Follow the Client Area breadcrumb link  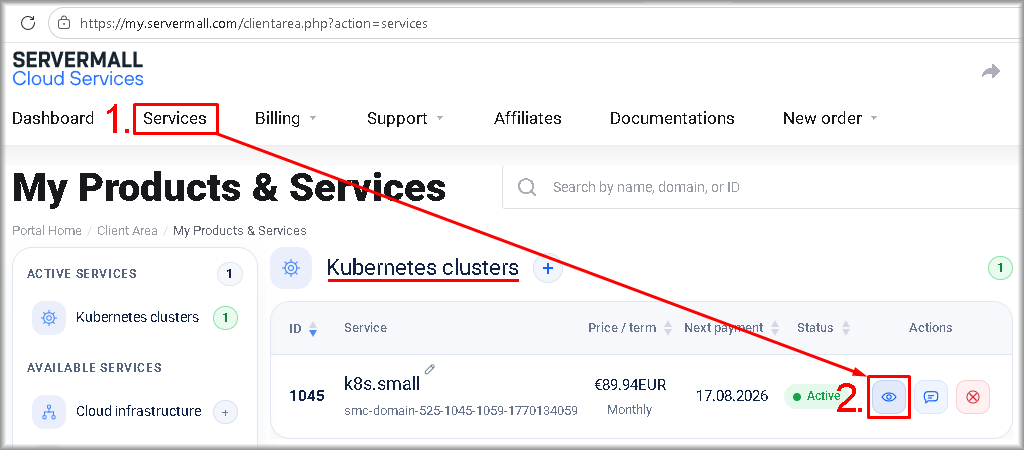127,231
